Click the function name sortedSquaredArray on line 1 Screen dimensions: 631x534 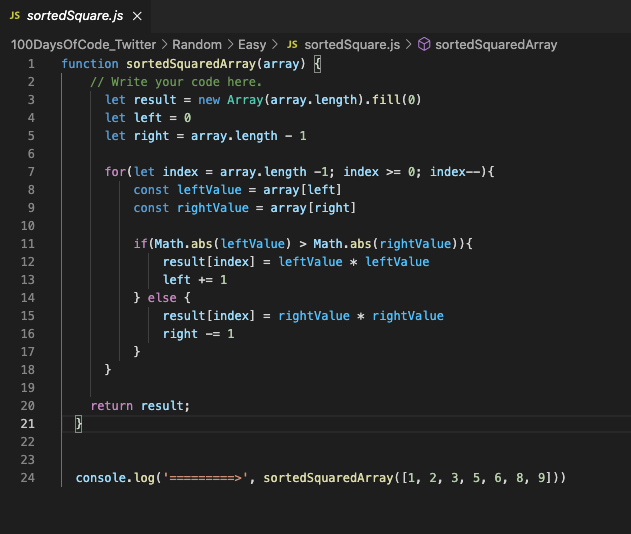pyautogui.click(x=191, y=64)
